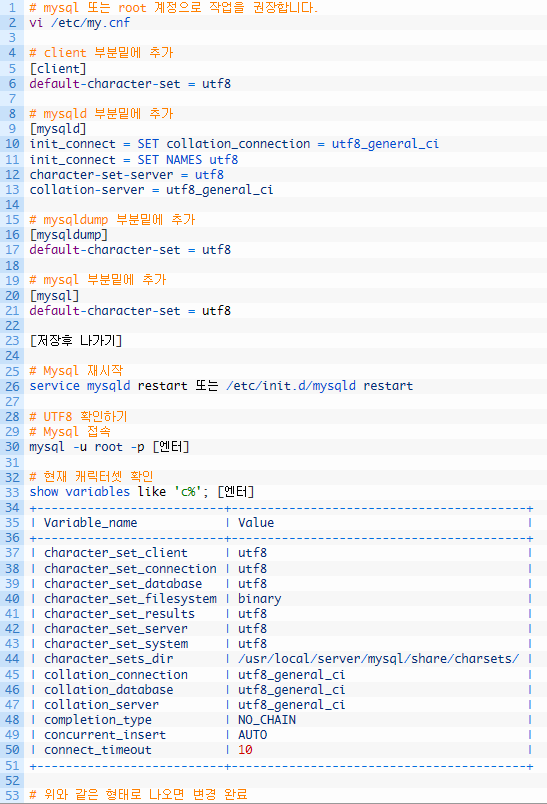Select the '[client]' section header text
This screenshot has width=547, height=804.
point(57,68)
